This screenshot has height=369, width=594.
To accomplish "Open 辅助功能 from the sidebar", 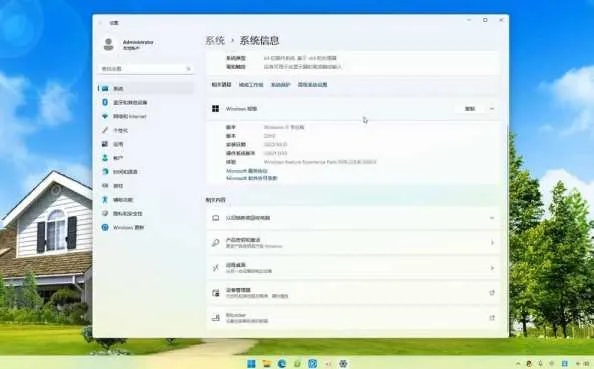I will 146,200.
